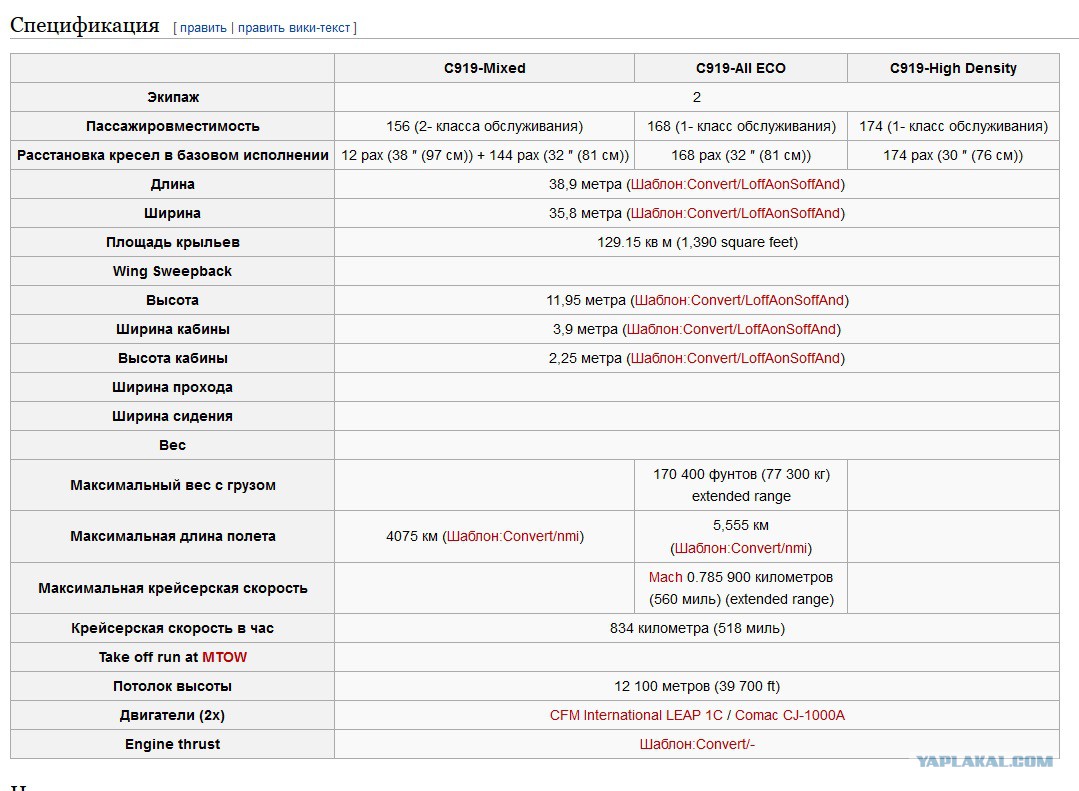Click the Экипаж row header cell
This screenshot has width=1079, height=791.
(x=173, y=97)
